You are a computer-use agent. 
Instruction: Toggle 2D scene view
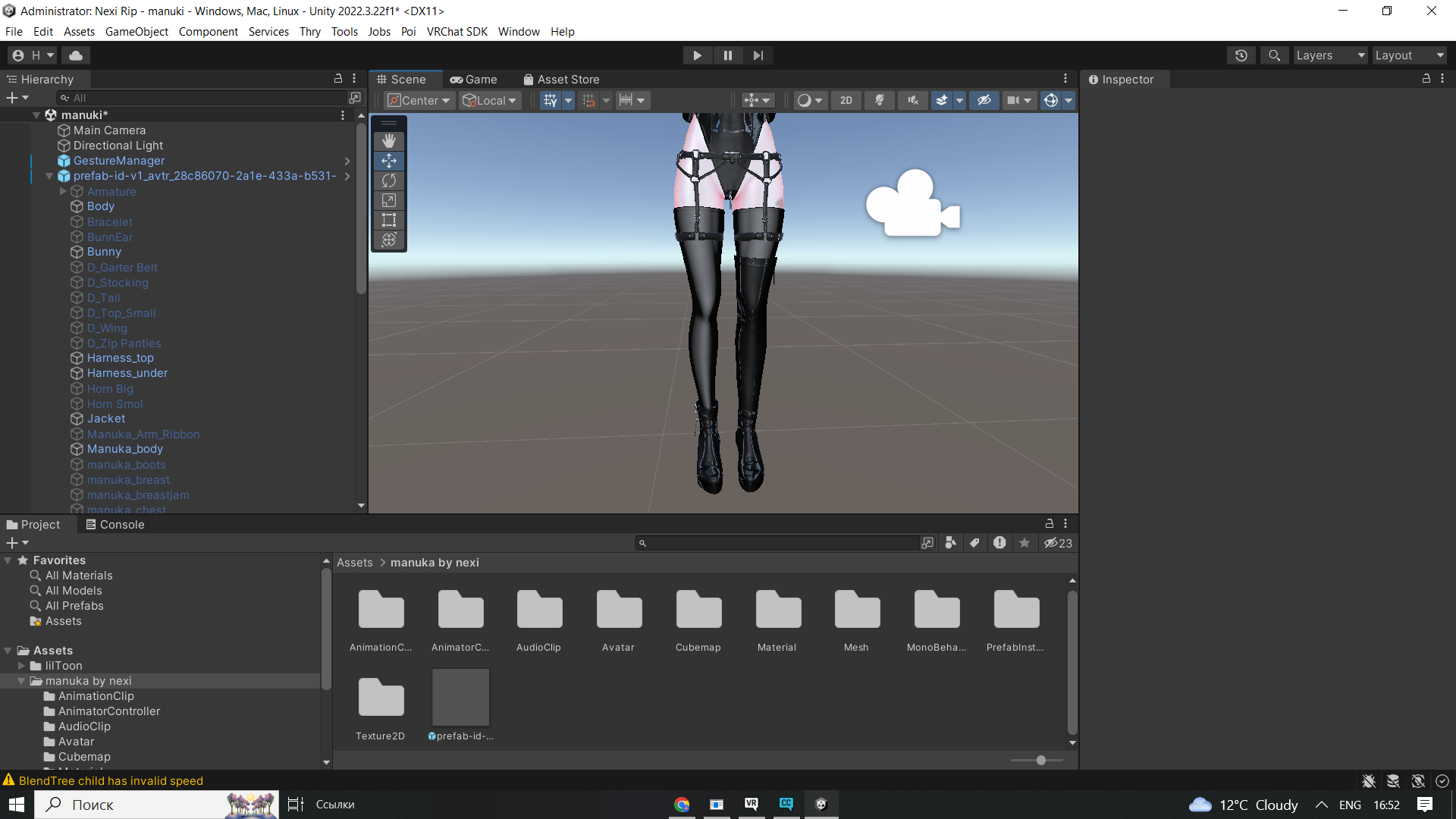pyautogui.click(x=846, y=100)
